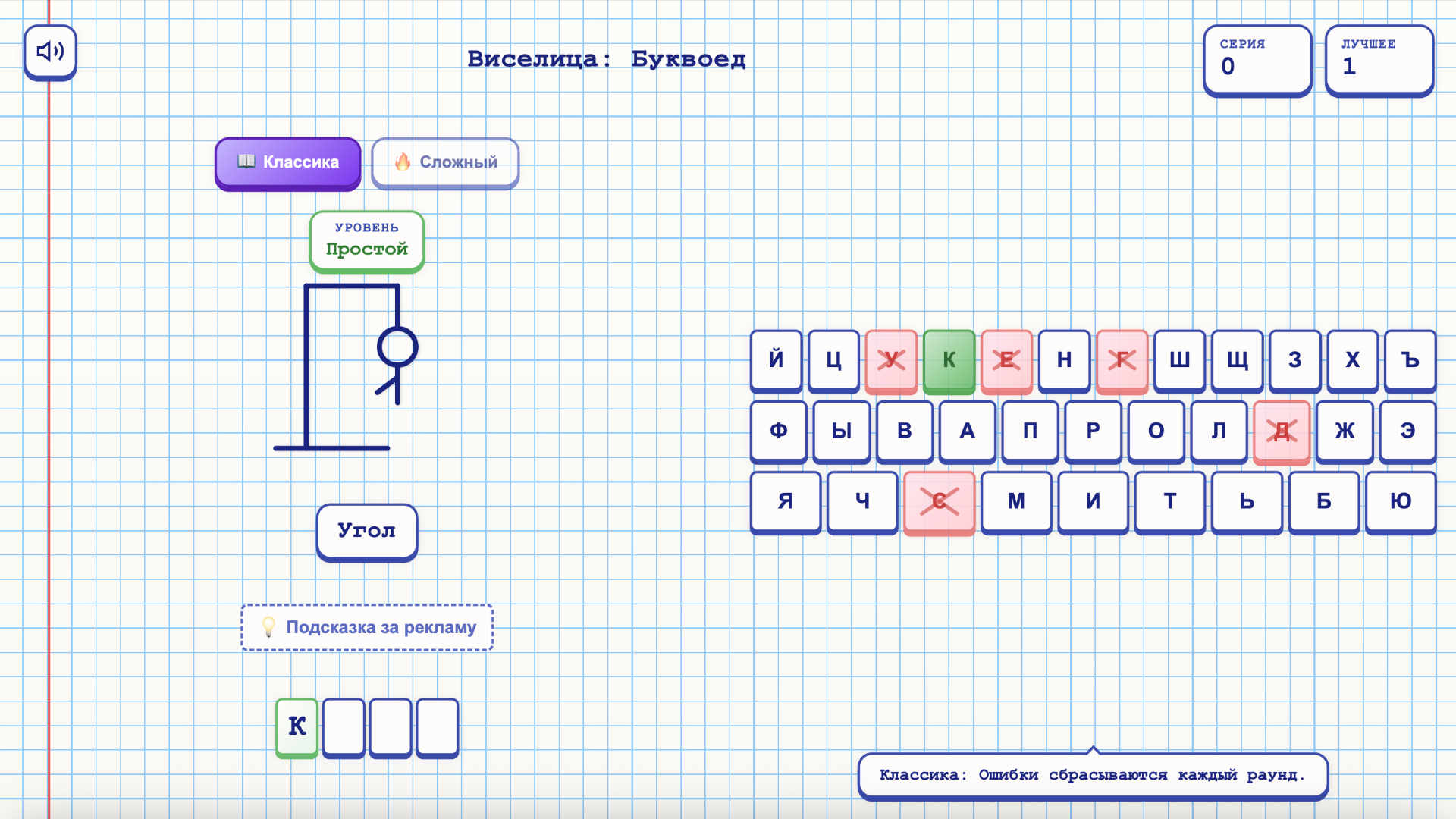Screen dimensions: 1456x819
Task: Guess the letter Л on the keyboard
Action: [1219, 431]
